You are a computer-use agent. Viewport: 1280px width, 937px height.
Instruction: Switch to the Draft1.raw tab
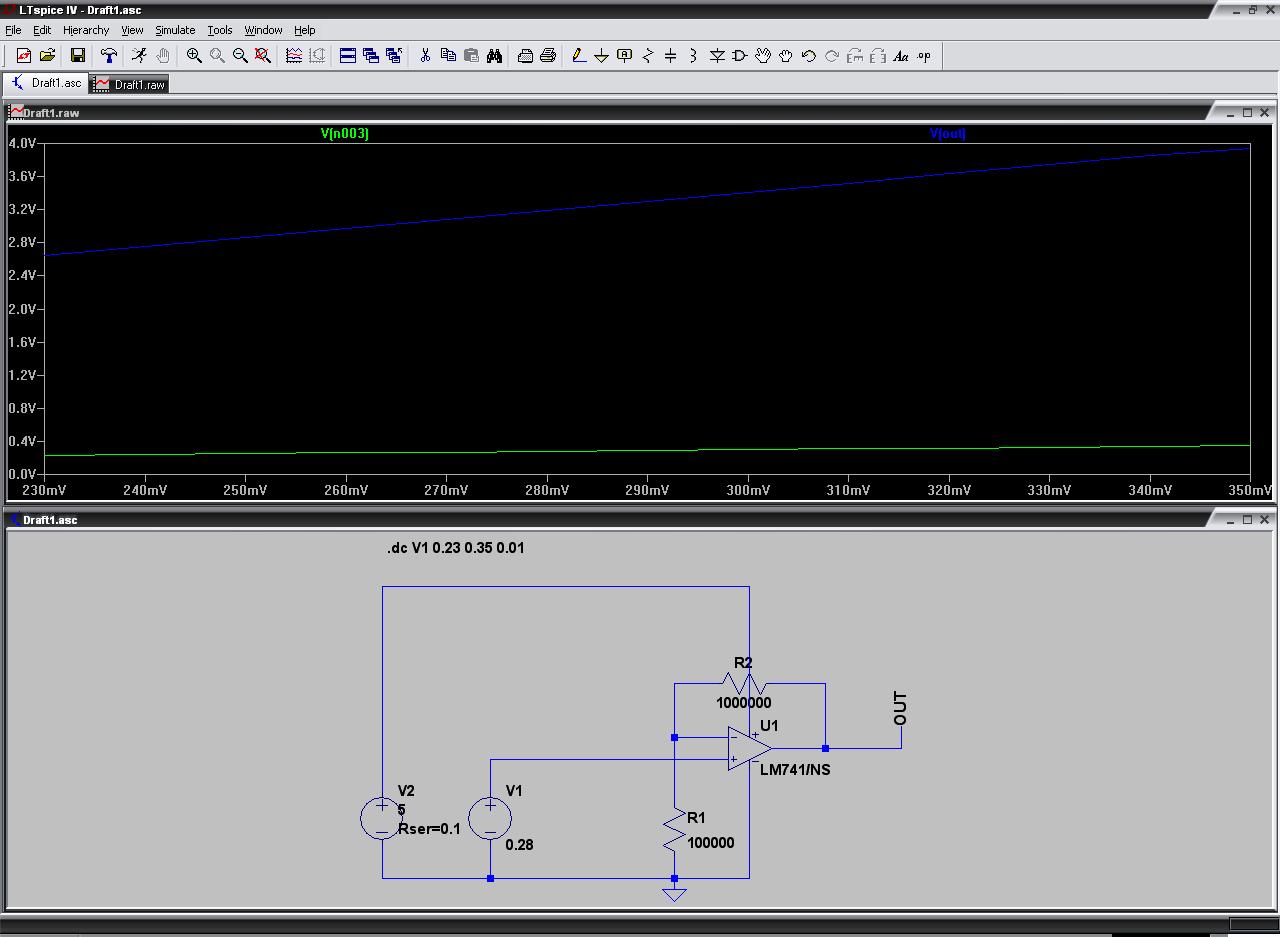pyautogui.click(x=130, y=85)
